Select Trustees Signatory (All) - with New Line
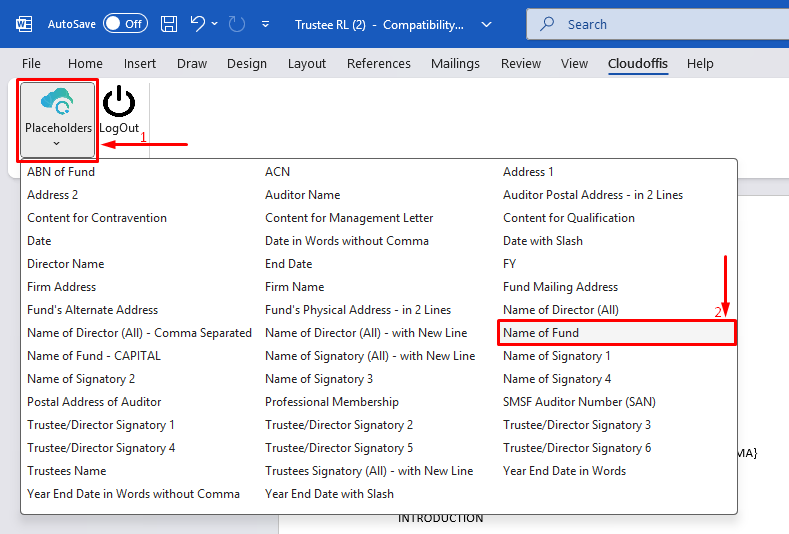Viewport: 789px width, 534px height. coord(369,471)
